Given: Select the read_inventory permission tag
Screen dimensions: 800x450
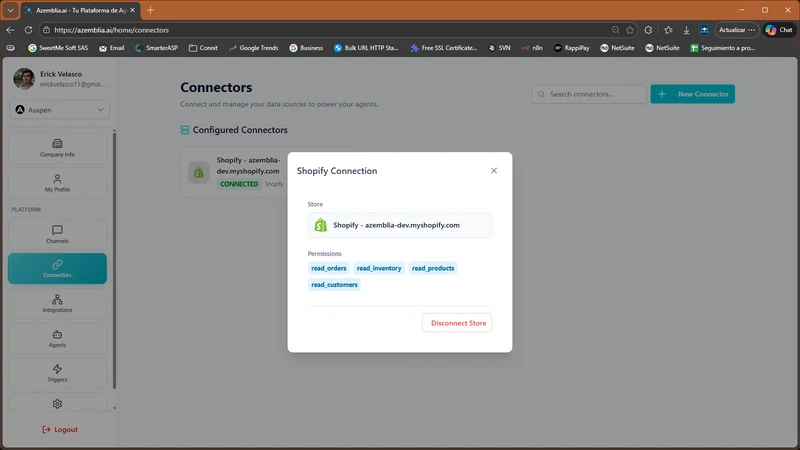Looking at the screenshot, I should tap(379, 268).
